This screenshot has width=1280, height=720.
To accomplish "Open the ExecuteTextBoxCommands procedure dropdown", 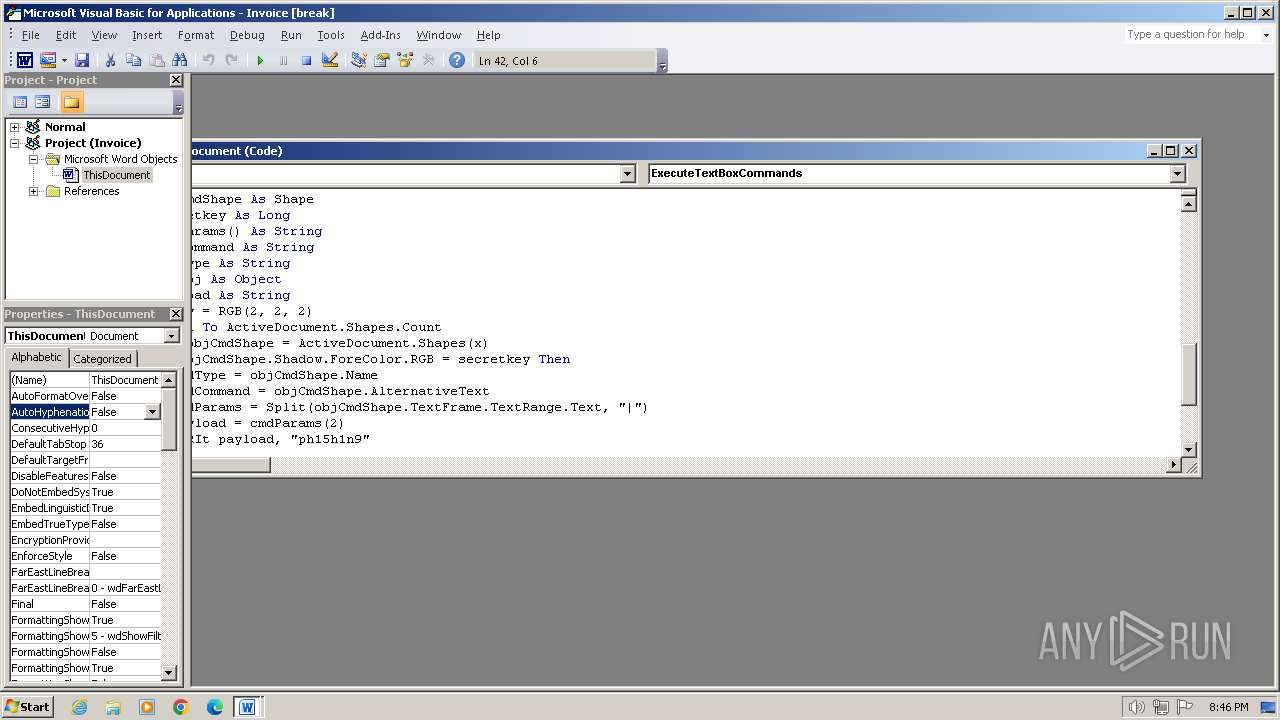I will click(x=1177, y=174).
